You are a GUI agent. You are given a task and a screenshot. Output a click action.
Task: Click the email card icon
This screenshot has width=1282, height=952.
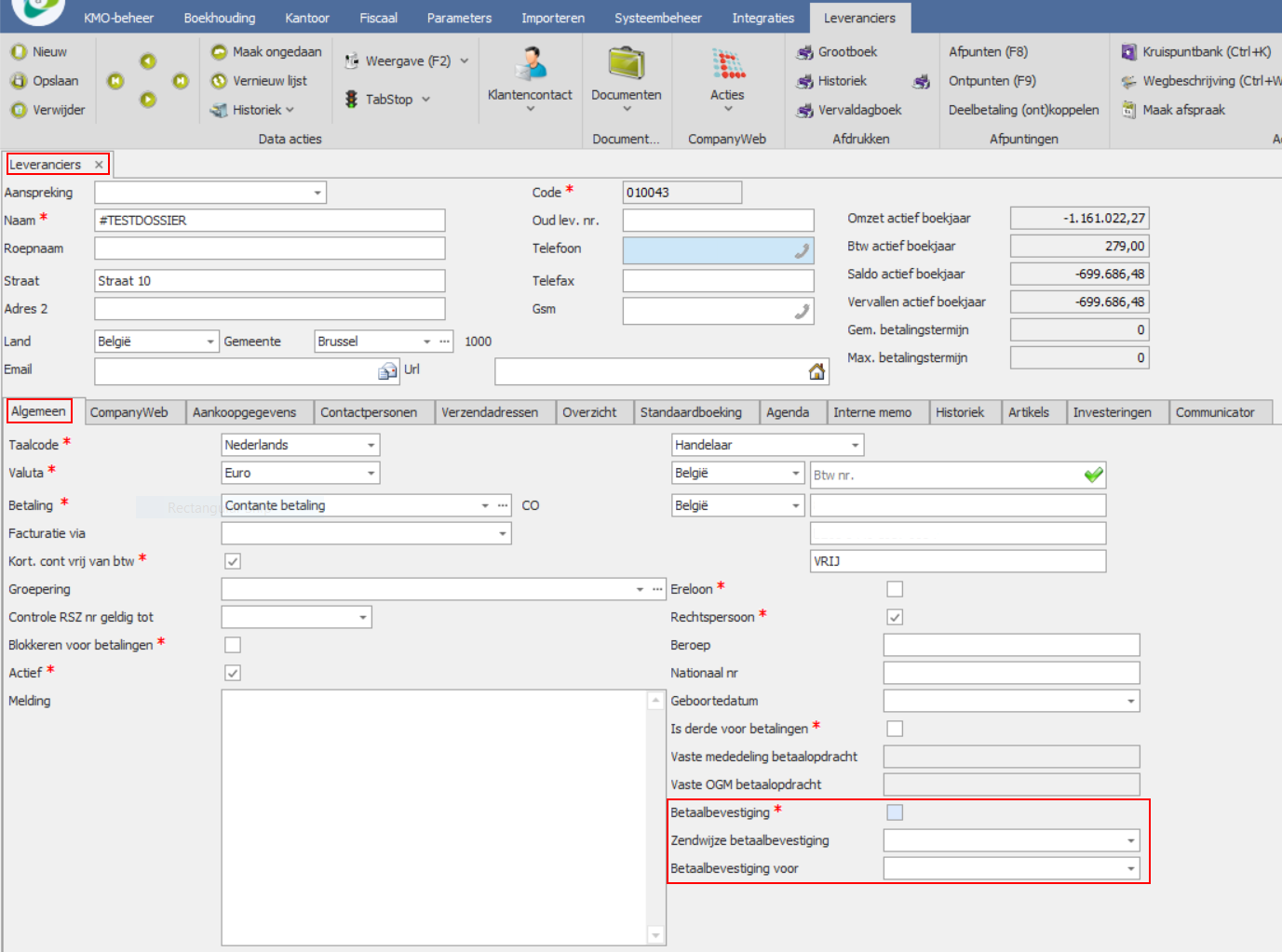pyautogui.click(x=387, y=372)
